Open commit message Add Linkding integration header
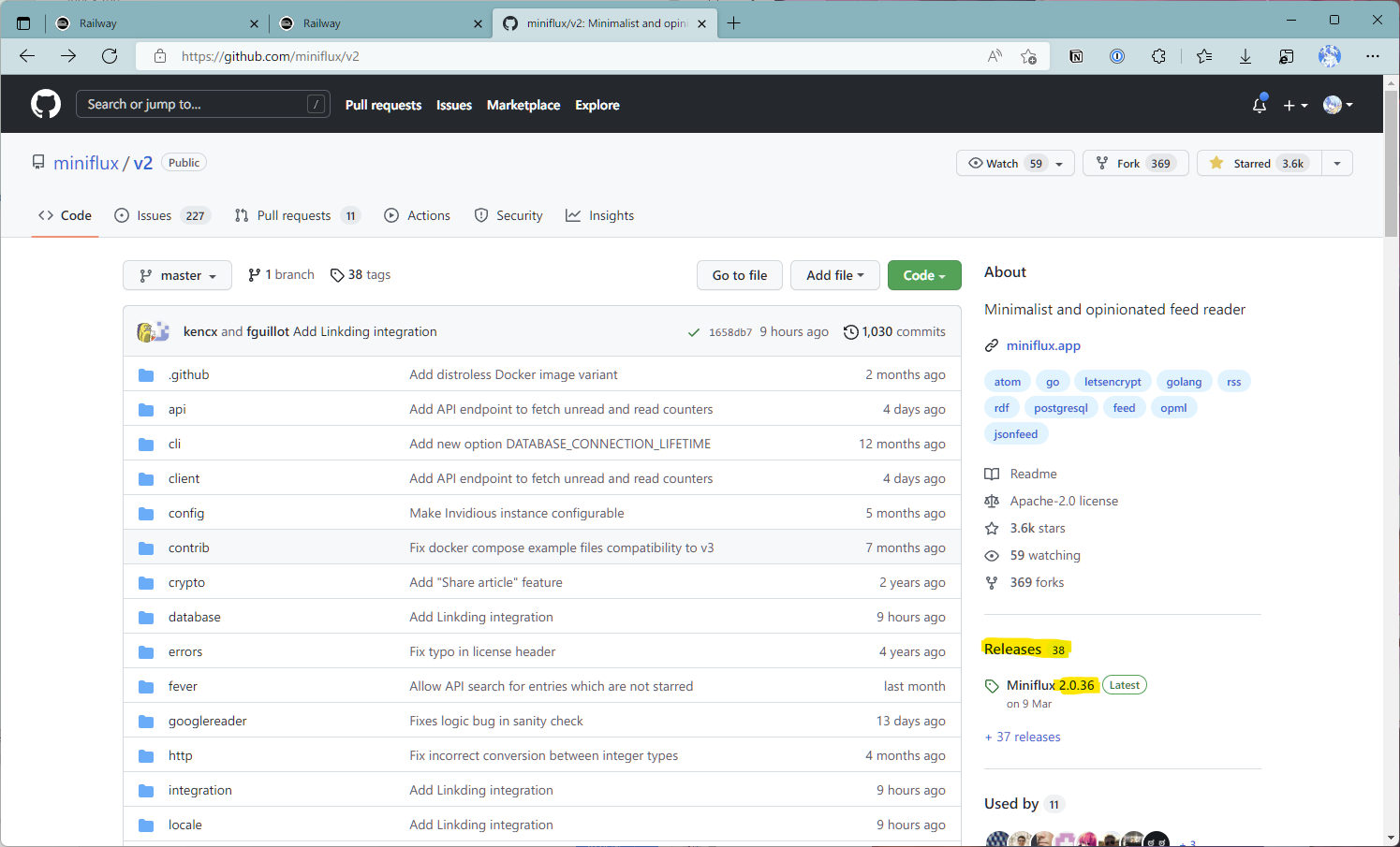Screen dimensions: 1400x847 coord(365,331)
